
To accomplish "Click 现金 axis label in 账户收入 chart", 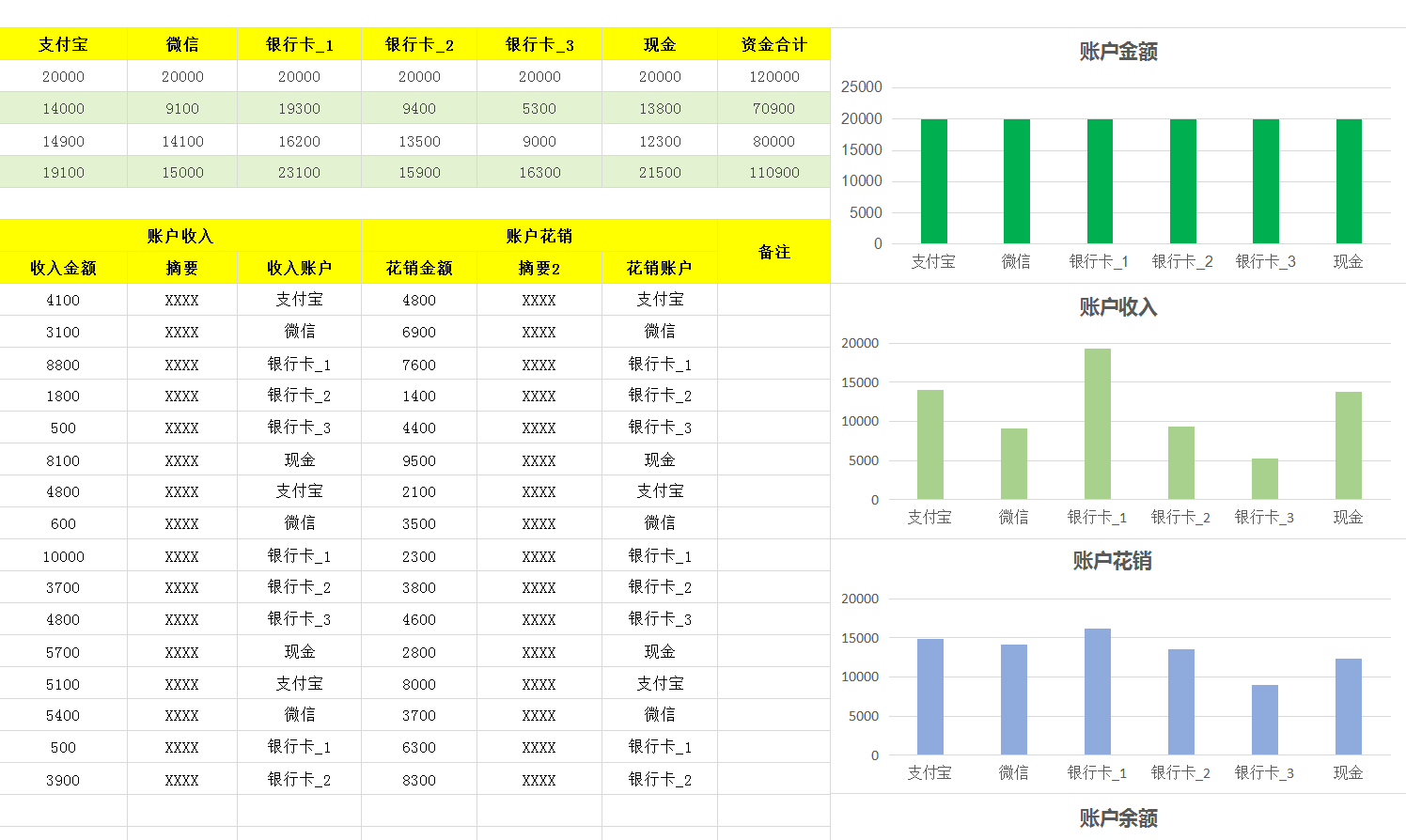I will point(1348,517).
